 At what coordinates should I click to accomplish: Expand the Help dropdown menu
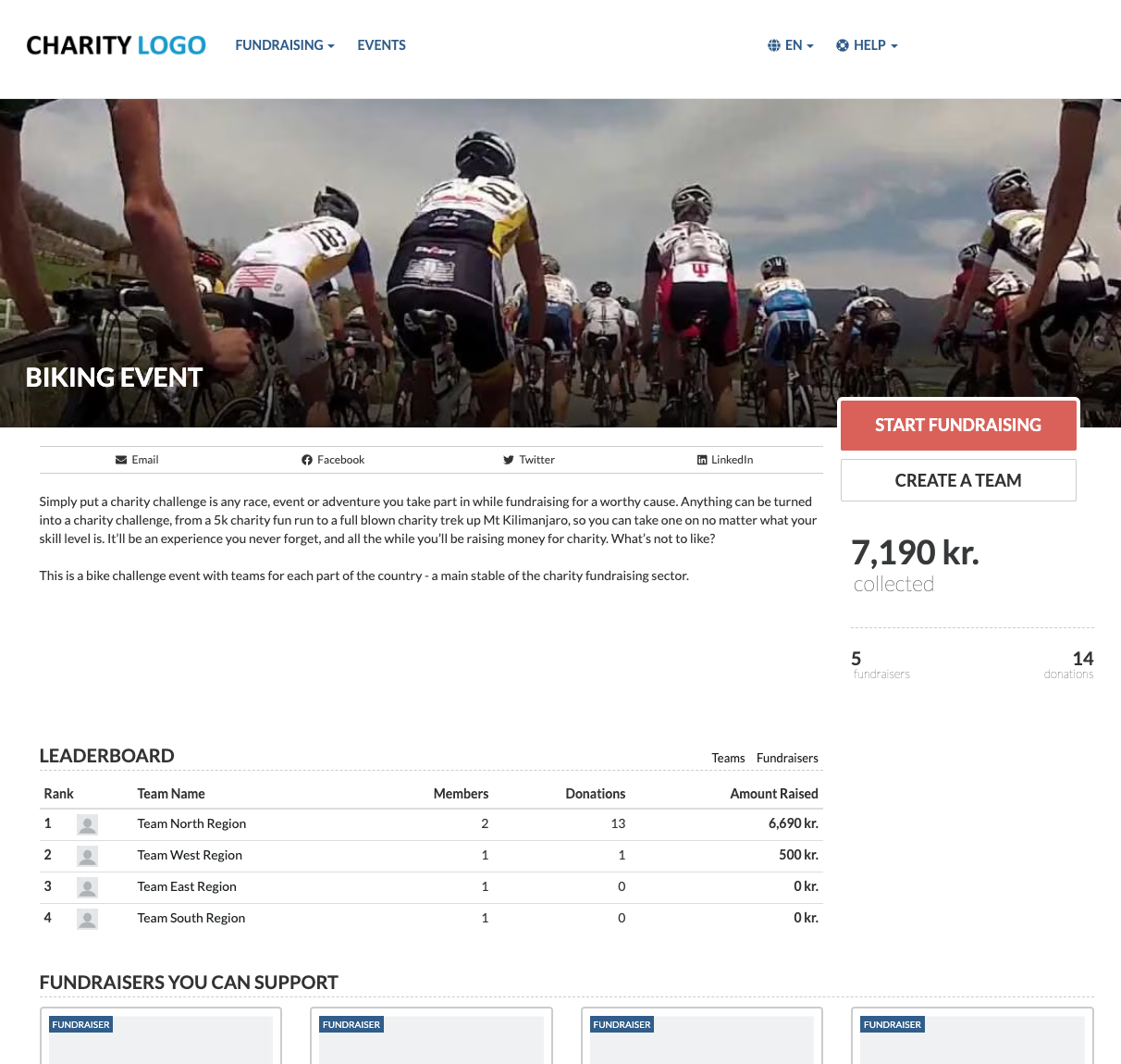click(867, 45)
